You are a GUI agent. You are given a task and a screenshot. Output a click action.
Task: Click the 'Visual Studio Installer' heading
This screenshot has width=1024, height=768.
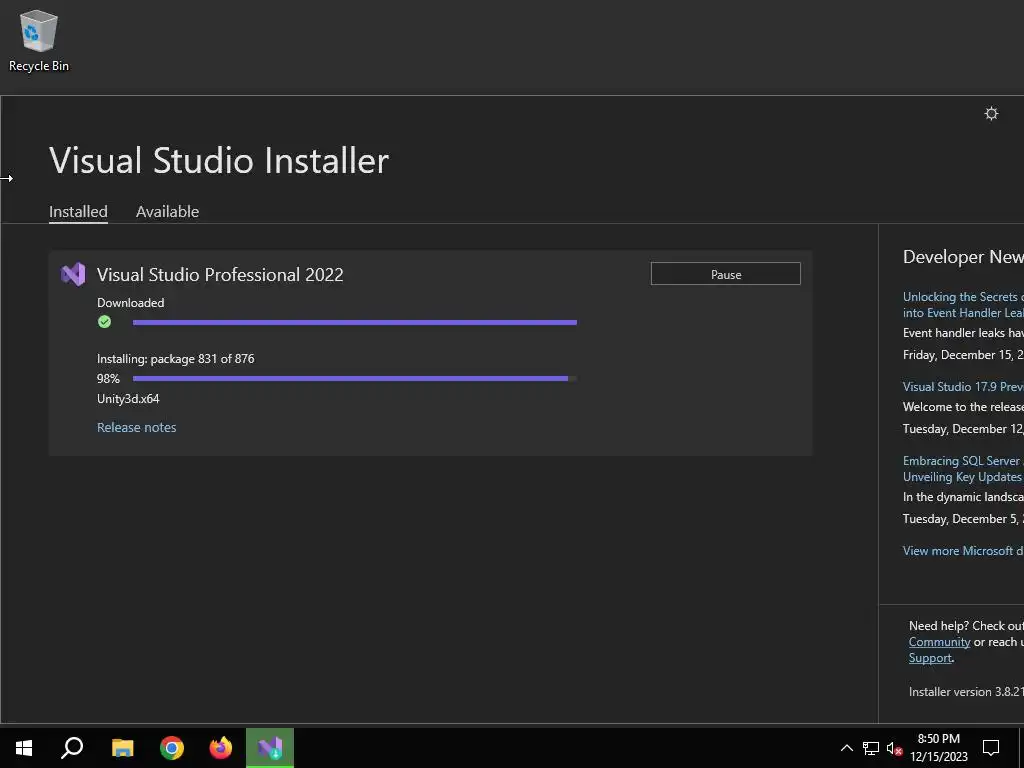click(219, 160)
